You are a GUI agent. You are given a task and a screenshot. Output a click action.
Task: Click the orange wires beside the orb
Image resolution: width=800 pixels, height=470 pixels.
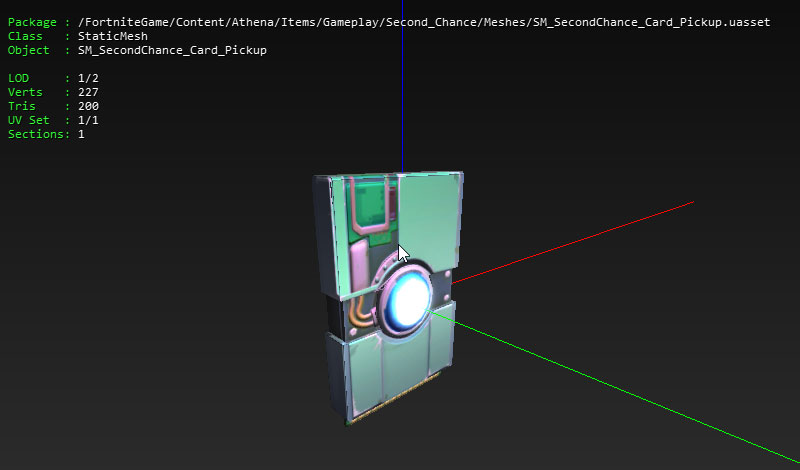pos(364,315)
